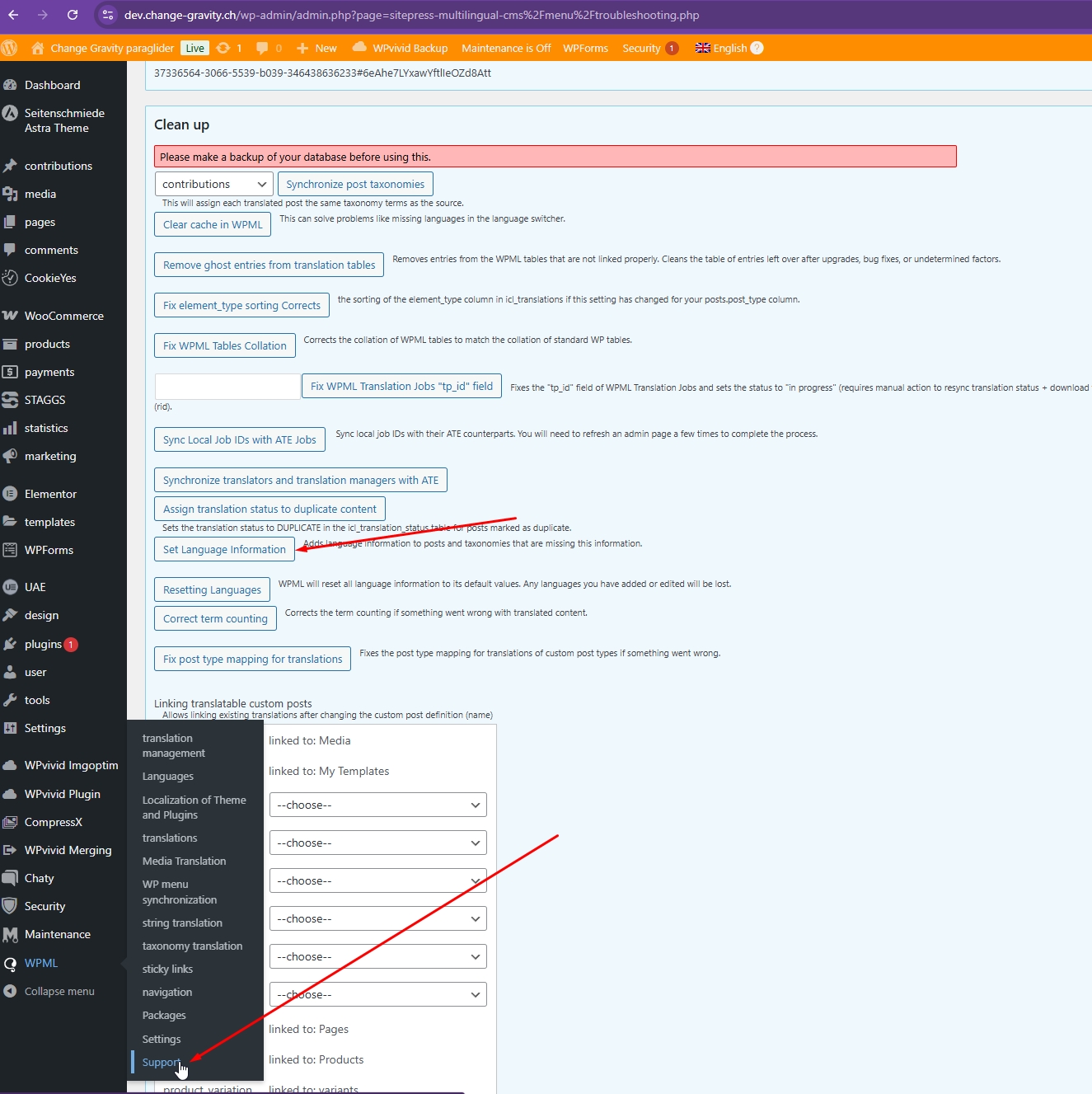Click Correct term counting button

pyautogui.click(x=215, y=618)
